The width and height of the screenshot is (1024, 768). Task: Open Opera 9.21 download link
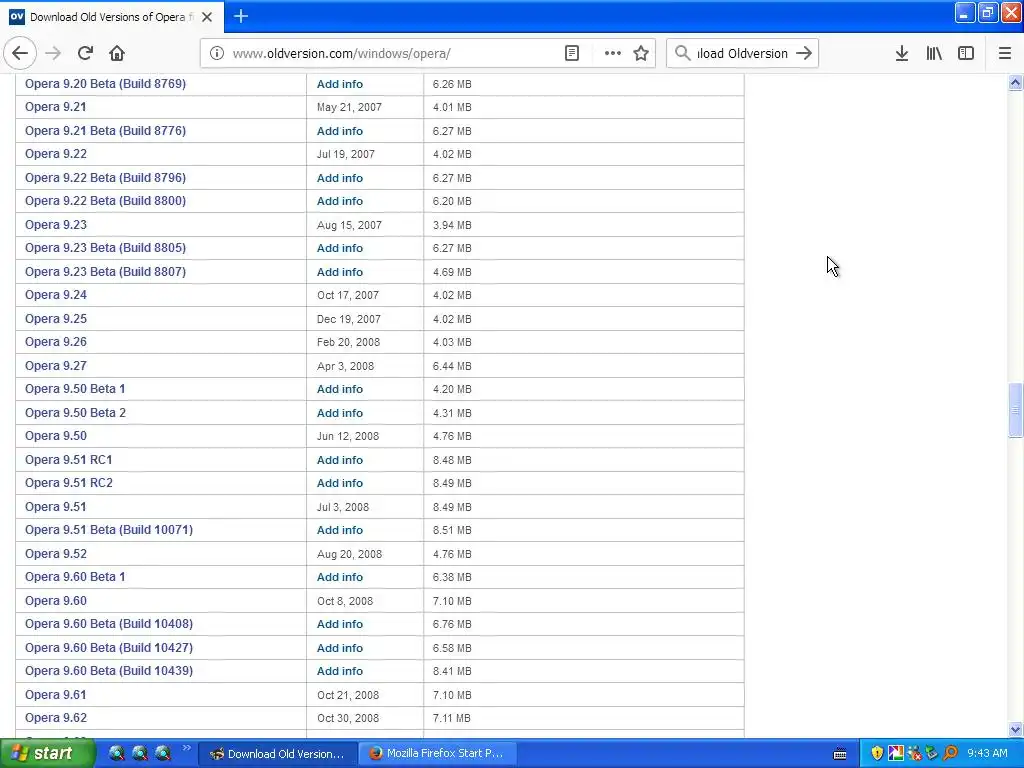point(56,107)
